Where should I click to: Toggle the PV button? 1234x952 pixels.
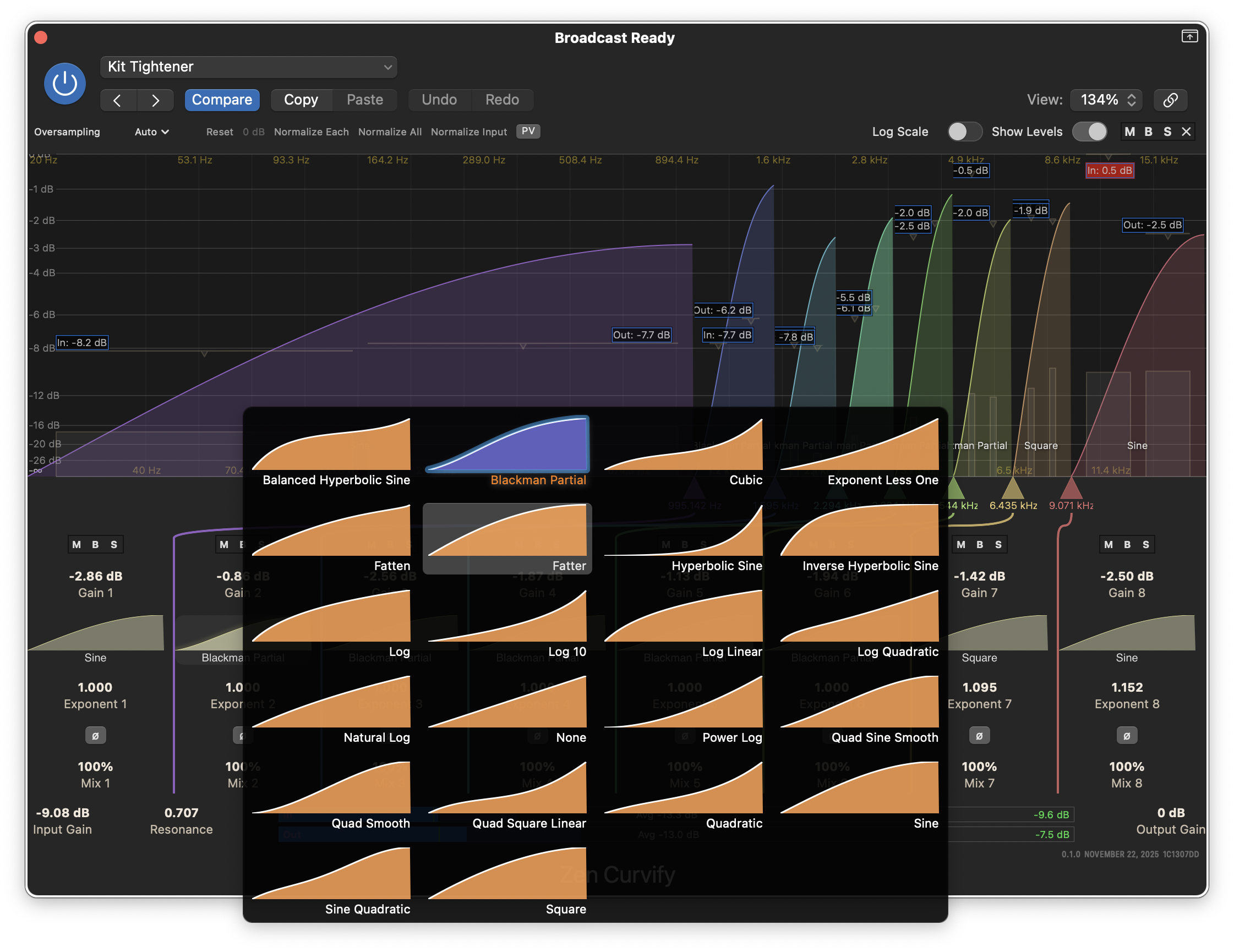point(528,131)
